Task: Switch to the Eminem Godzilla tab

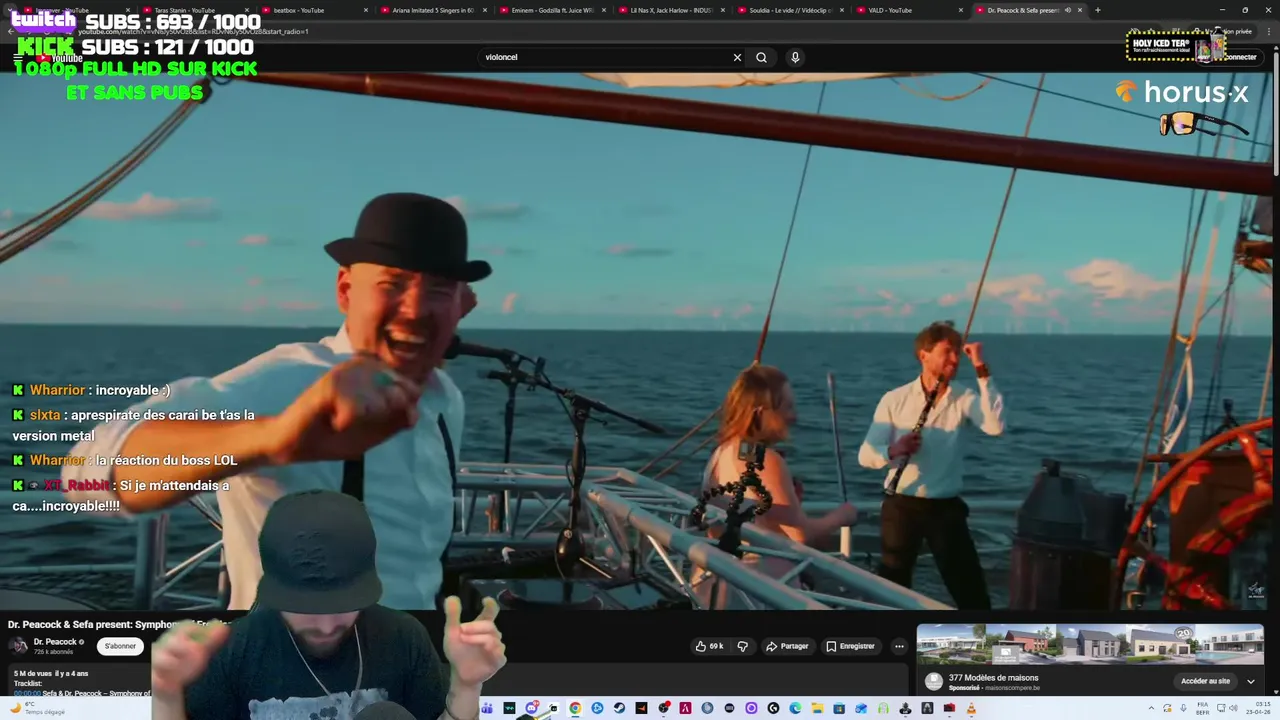Action: tap(552, 10)
